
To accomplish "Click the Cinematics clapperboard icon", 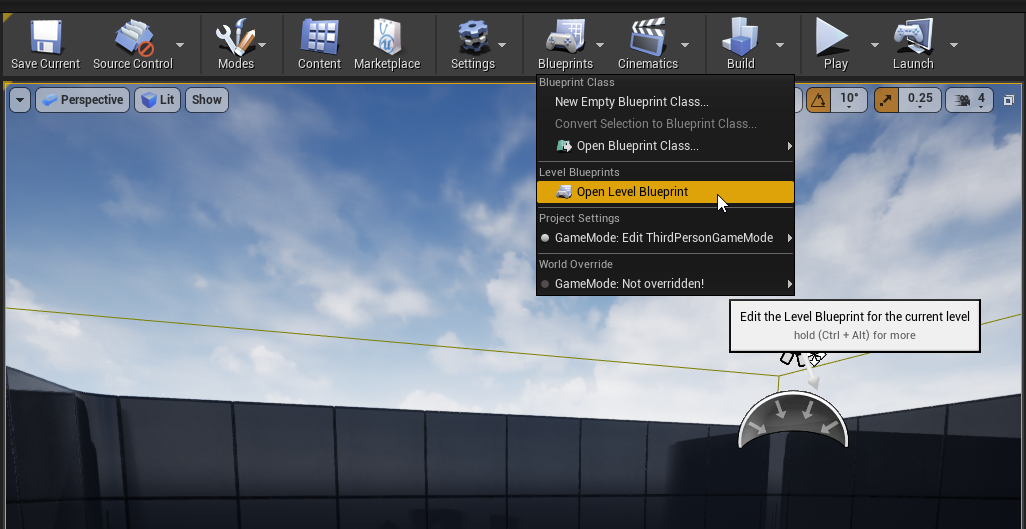I will click(x=648, y=37).
